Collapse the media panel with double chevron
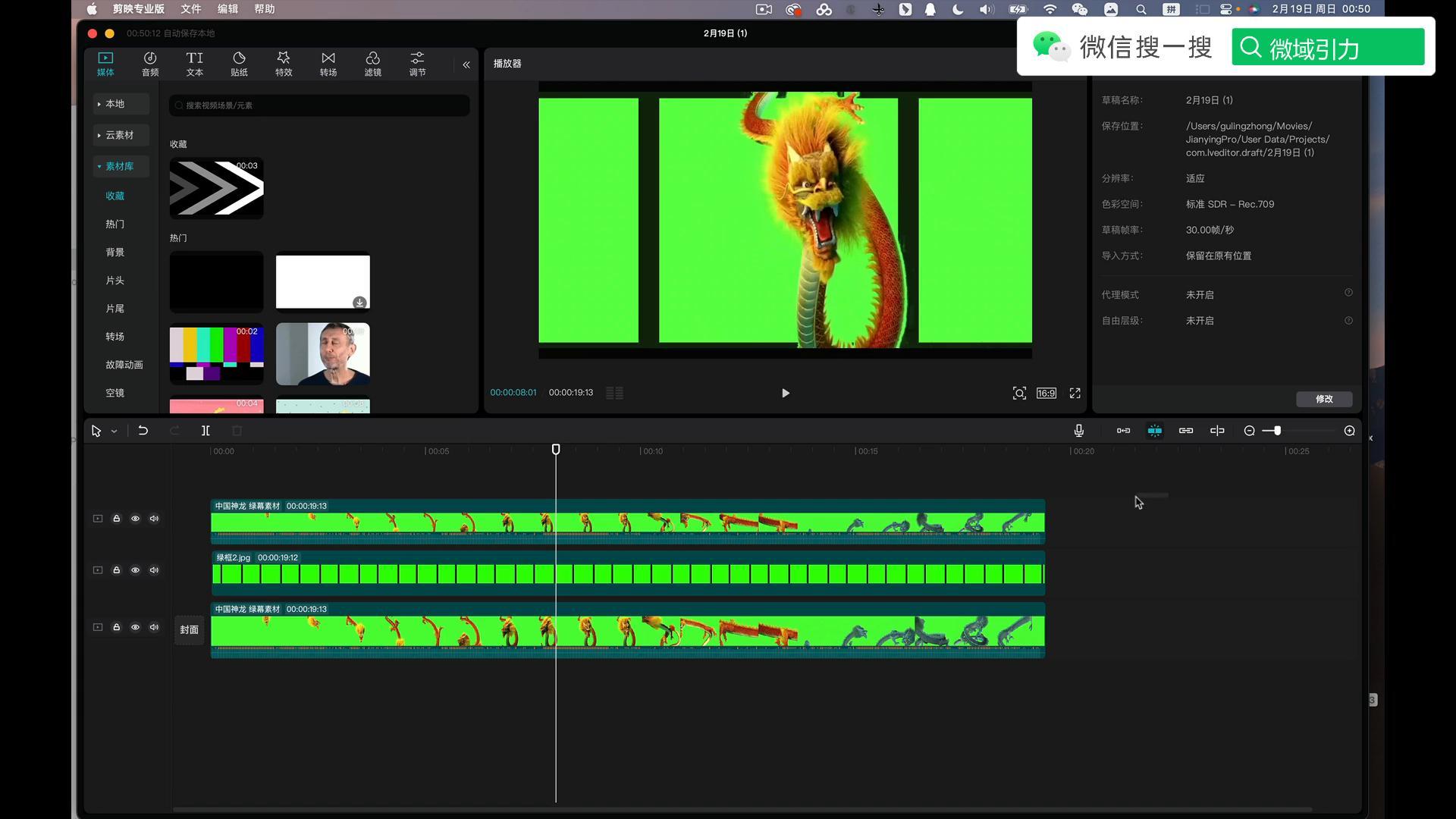1456x819 pixels. 466,65
